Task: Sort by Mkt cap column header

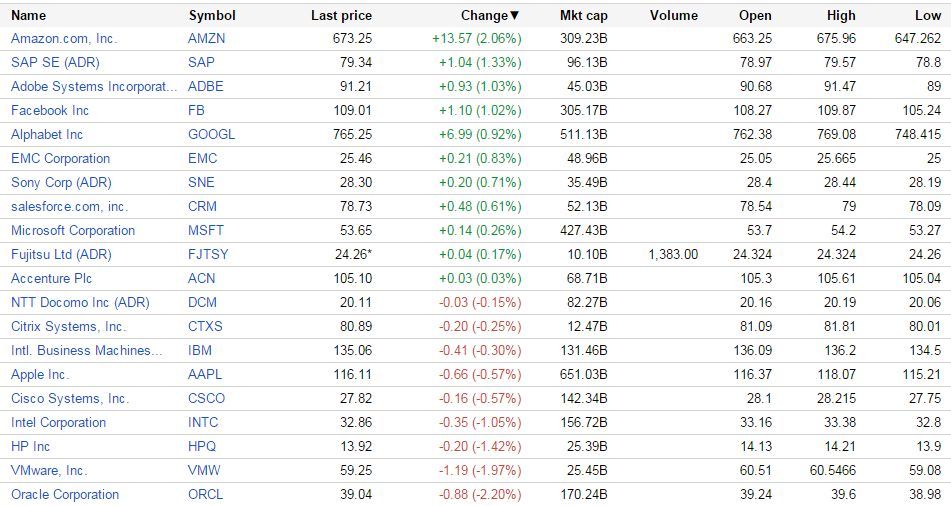Action: (584, 15)
